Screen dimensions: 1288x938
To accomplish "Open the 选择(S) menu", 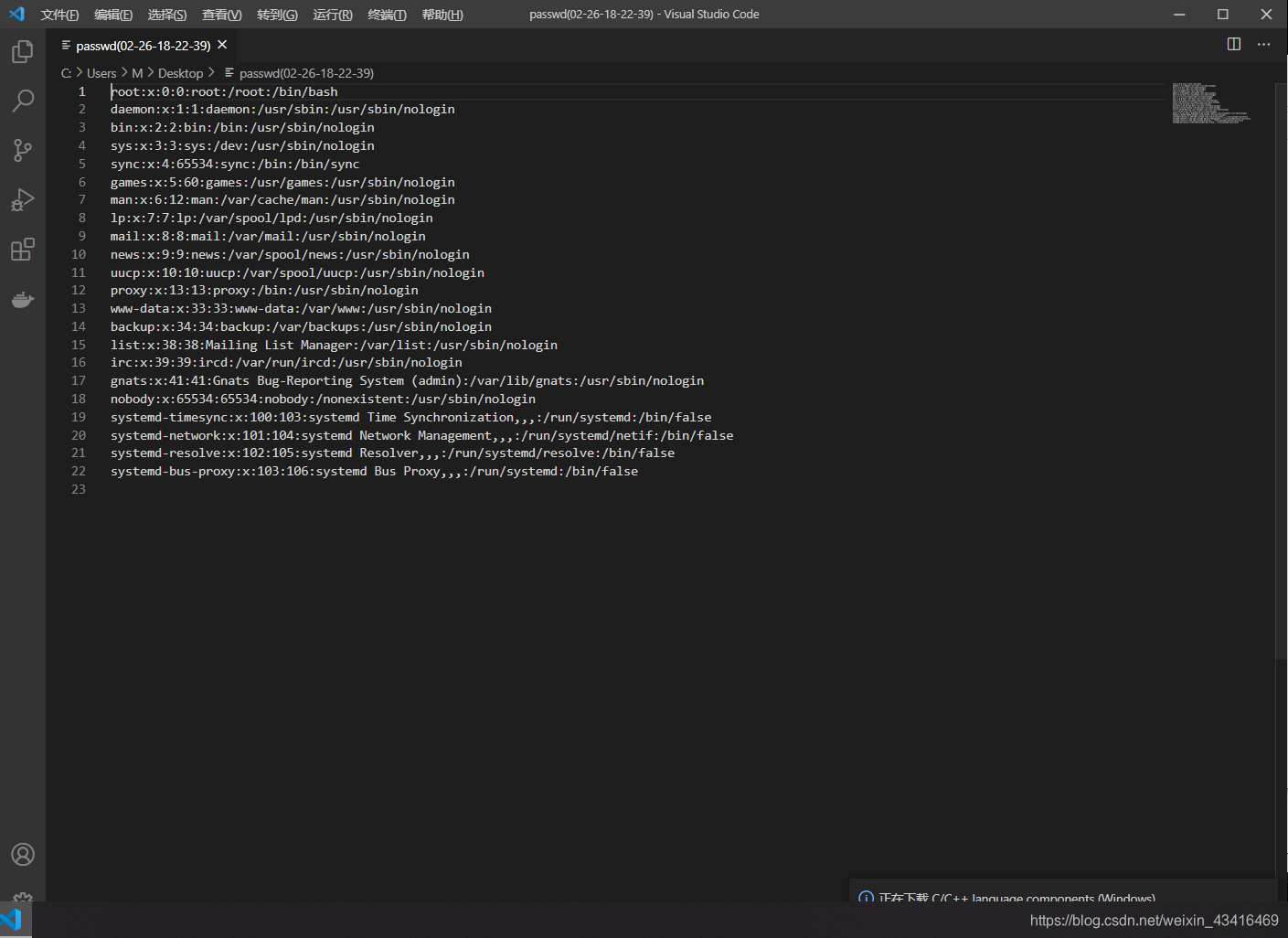I will [167, 15].
